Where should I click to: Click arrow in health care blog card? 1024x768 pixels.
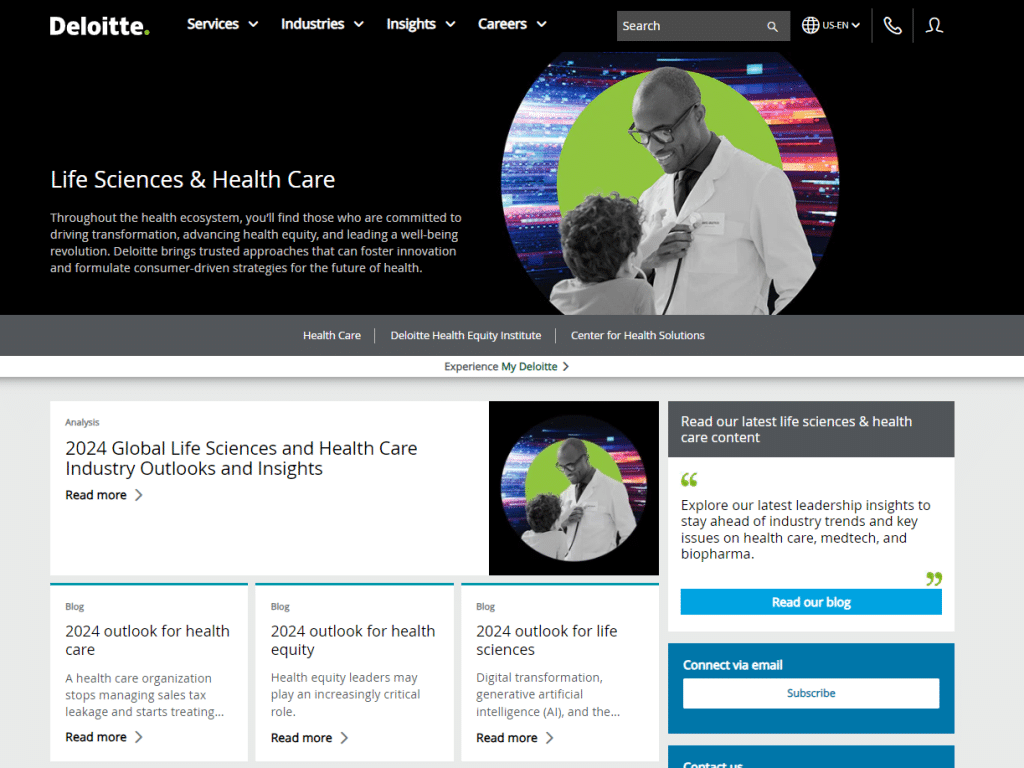point(138,737)
